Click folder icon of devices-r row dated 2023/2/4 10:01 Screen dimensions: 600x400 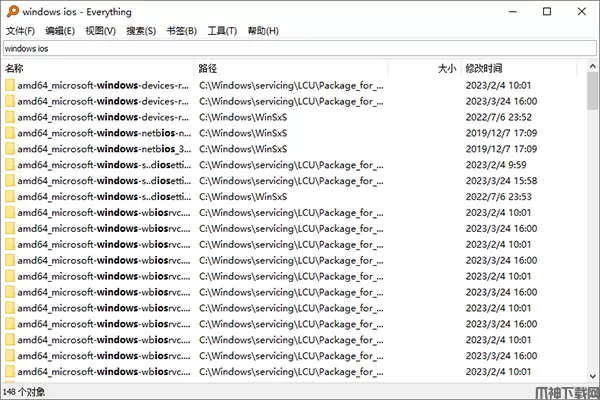coord(10,85)
